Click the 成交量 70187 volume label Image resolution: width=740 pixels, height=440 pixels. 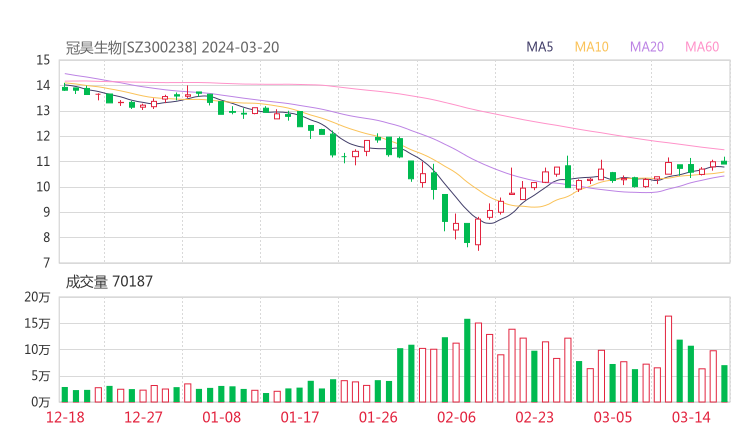[x=109, y=282]
